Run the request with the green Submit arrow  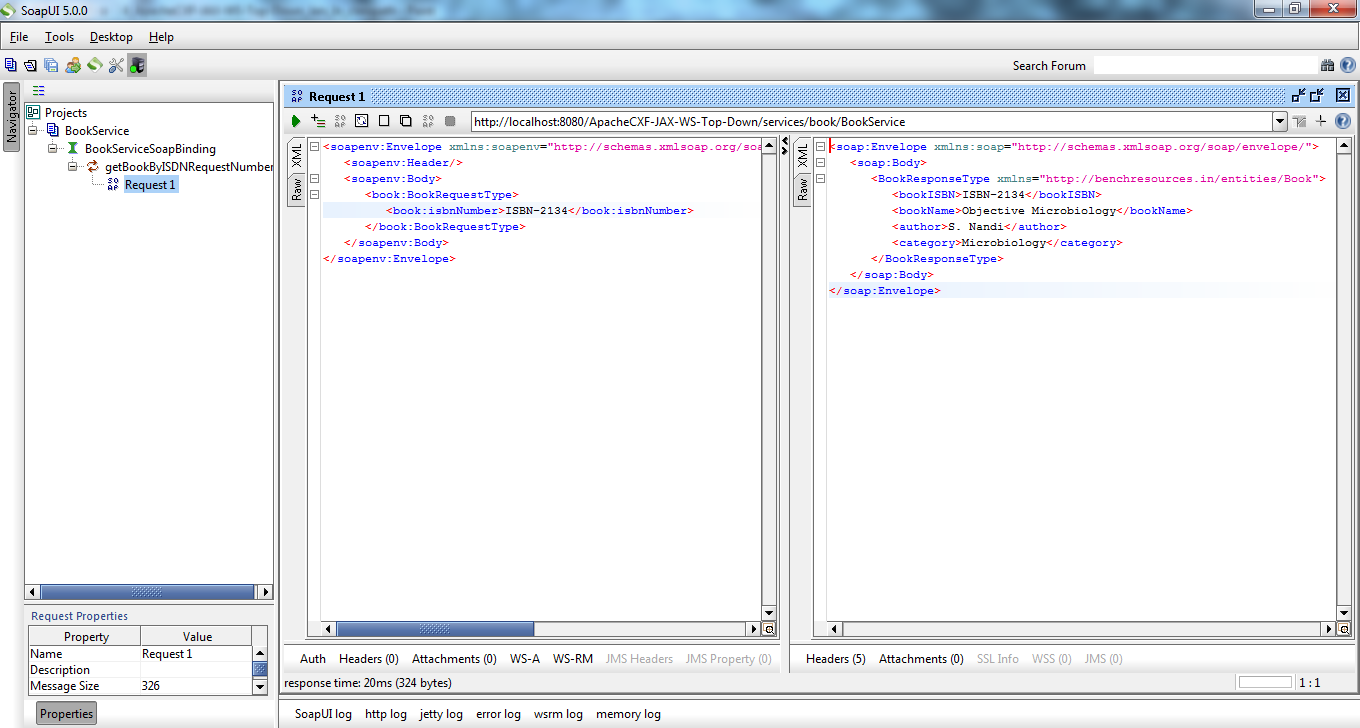[x=294, y=120]
